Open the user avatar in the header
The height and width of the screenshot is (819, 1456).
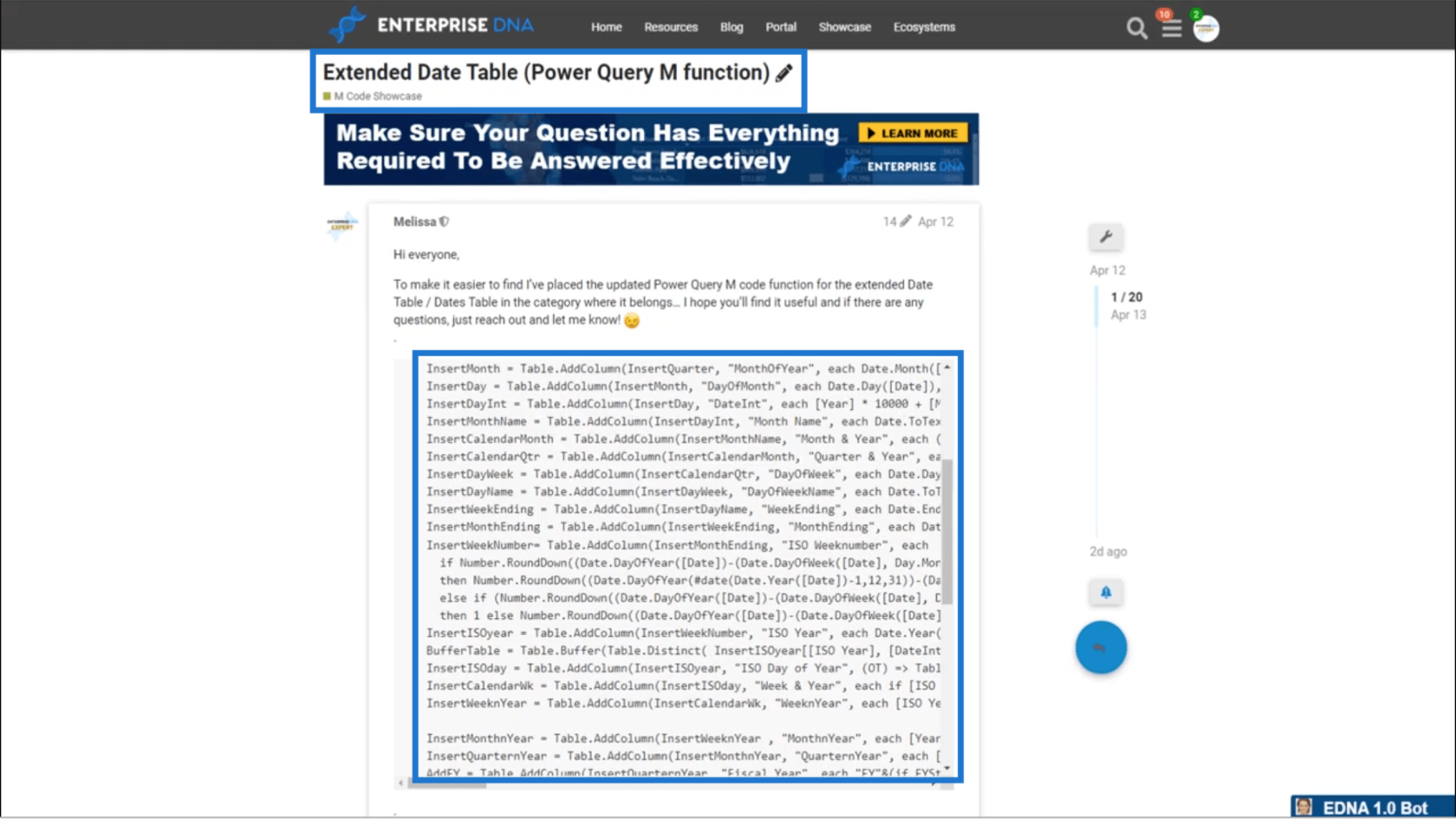tap(1206, 29)
